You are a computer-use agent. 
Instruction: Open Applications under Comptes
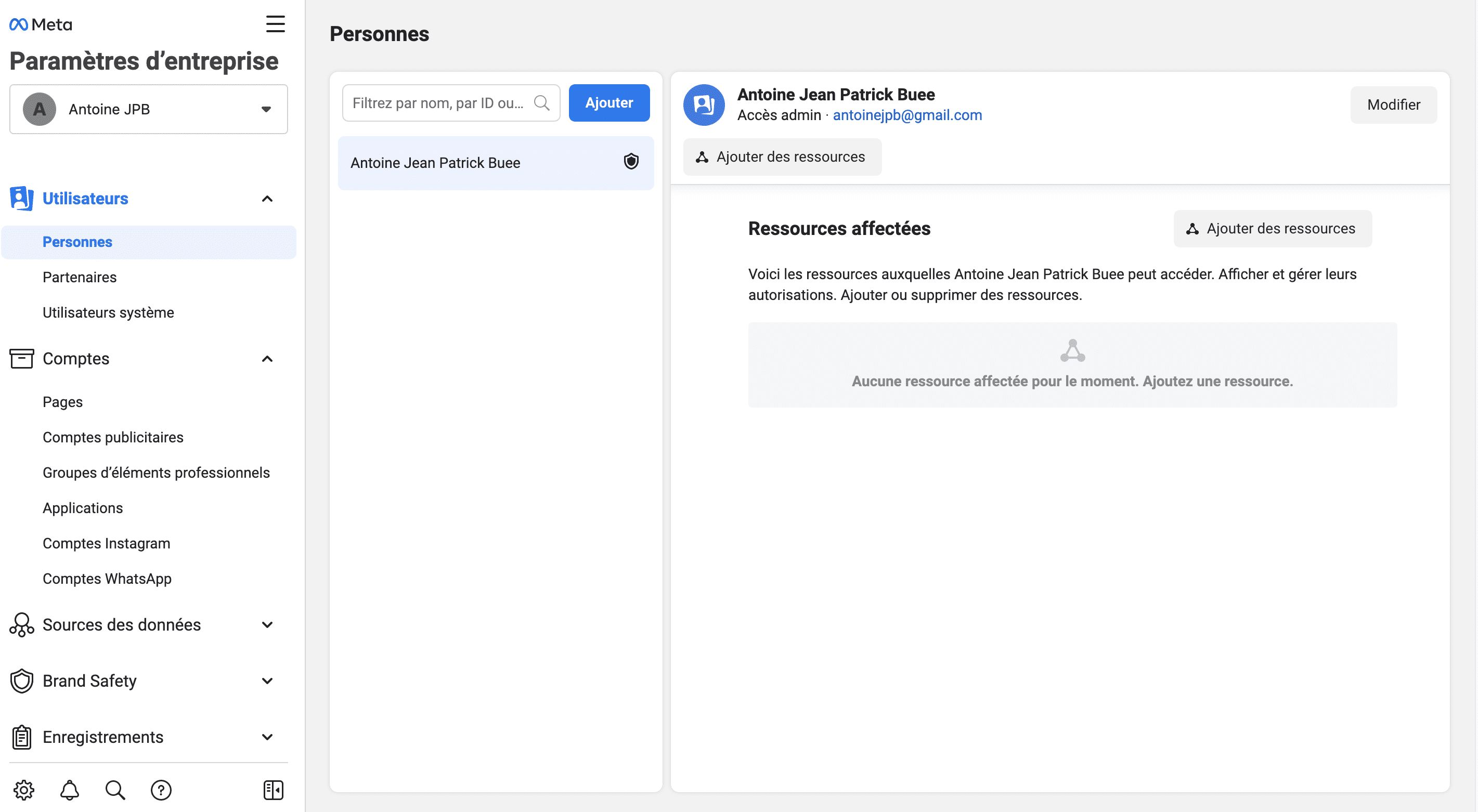(x=83, y=508)
